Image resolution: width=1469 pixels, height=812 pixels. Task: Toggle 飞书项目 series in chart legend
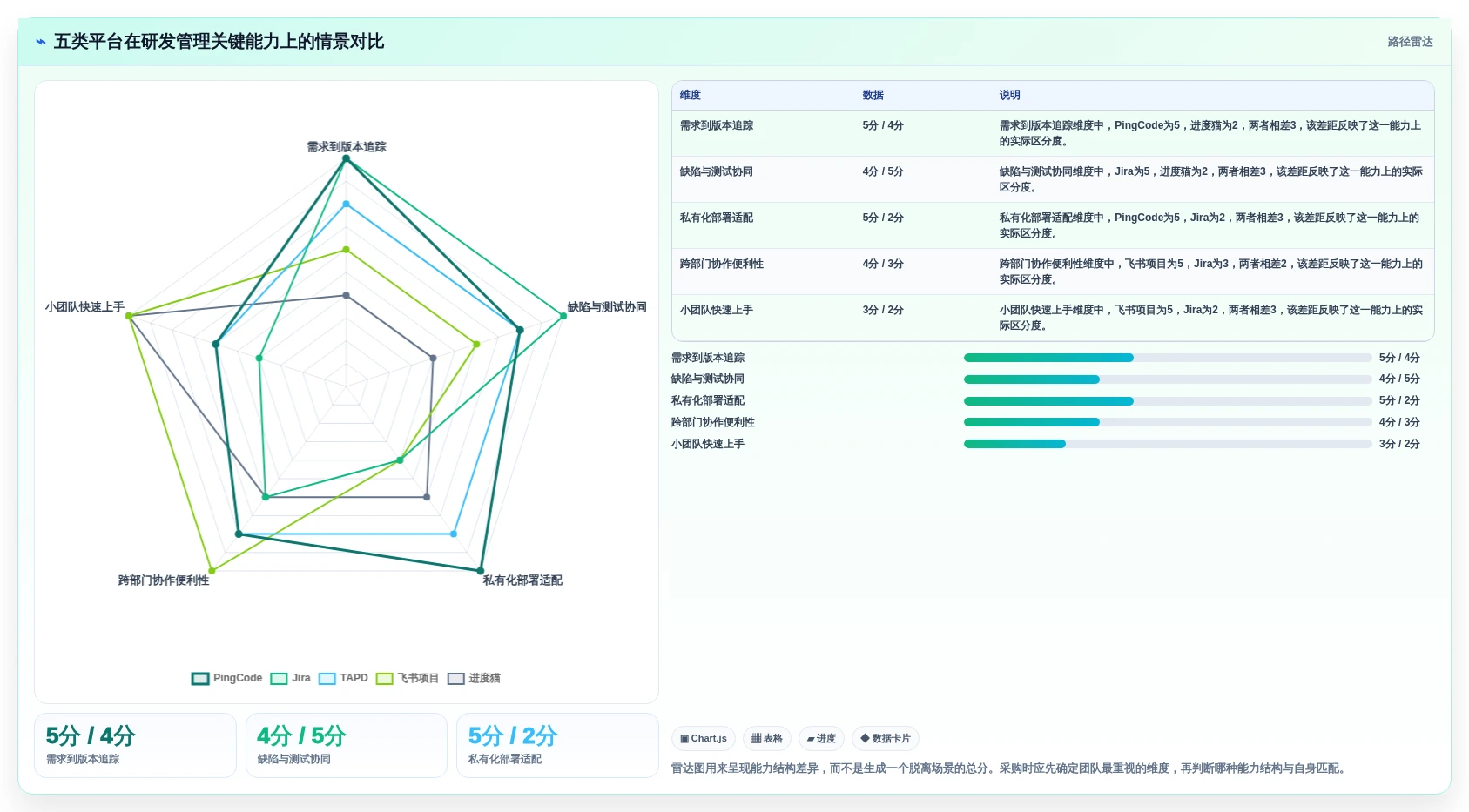pyautogui.click(x=408, y=678)
